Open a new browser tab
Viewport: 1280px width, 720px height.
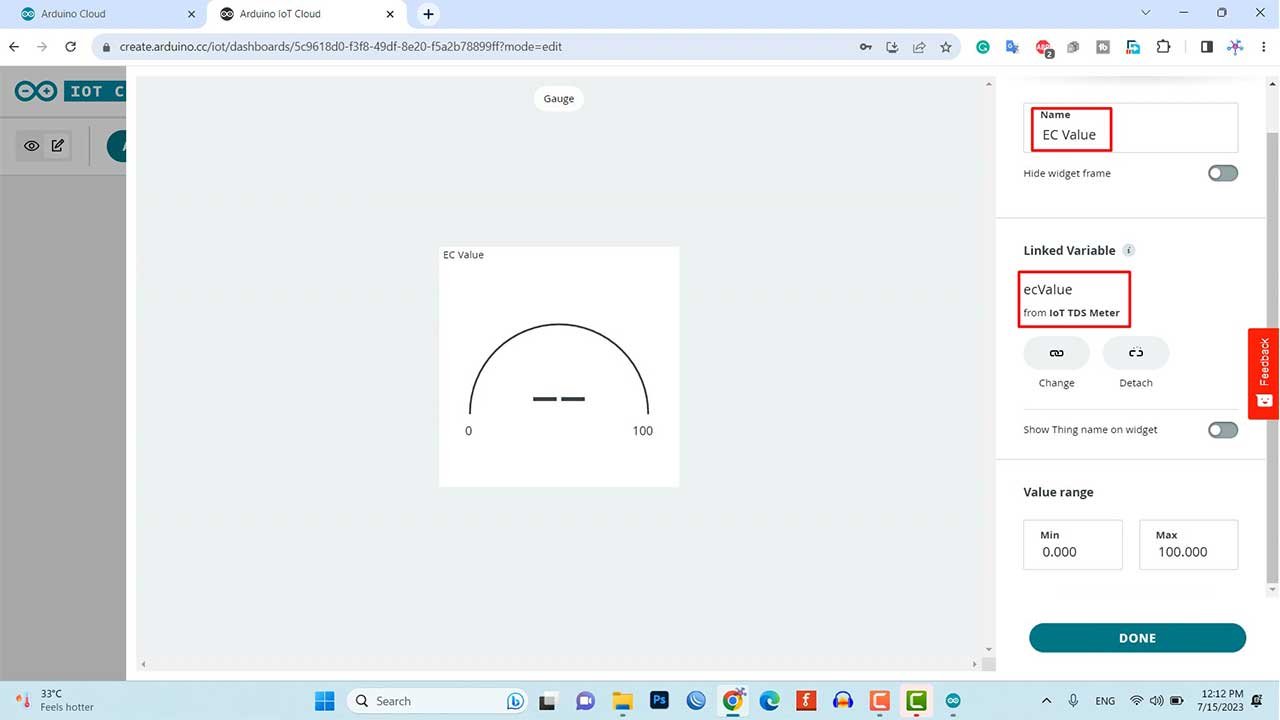pyautogui.click(x=428, y=14)
